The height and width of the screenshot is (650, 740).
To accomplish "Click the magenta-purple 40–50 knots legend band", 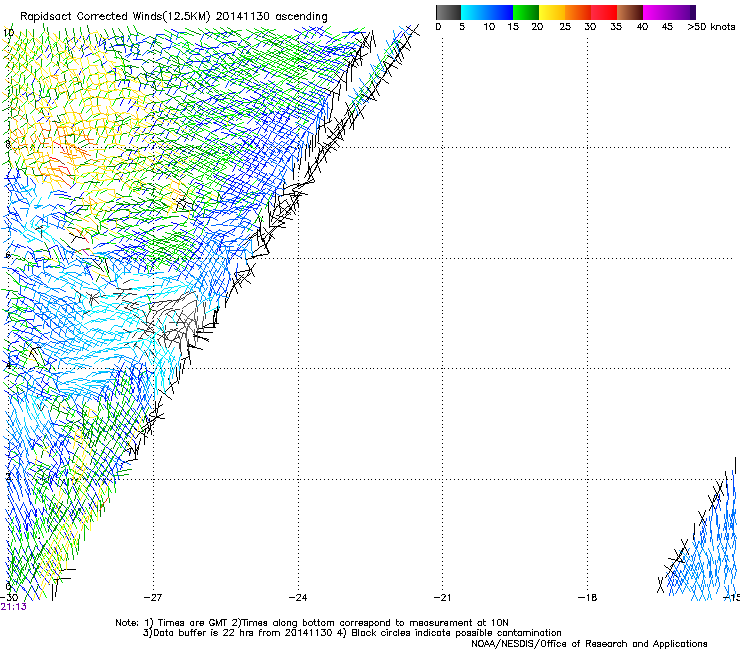I will click(669, 12).
